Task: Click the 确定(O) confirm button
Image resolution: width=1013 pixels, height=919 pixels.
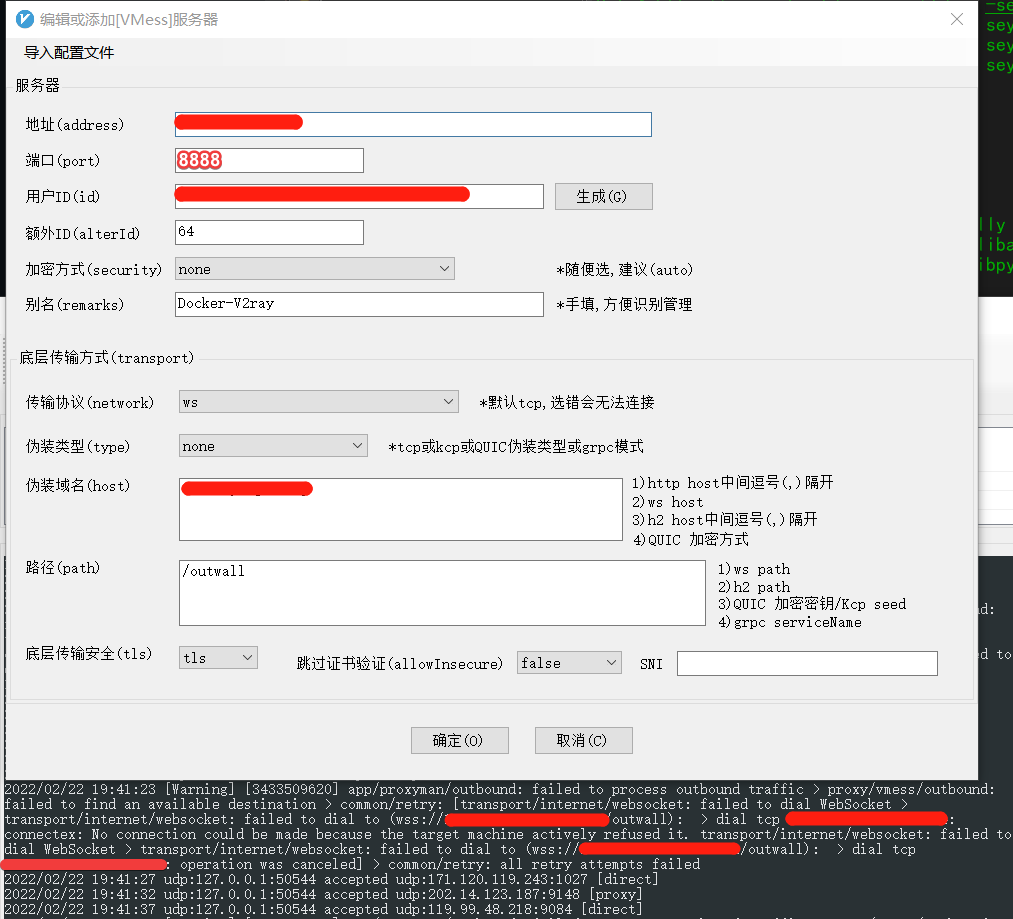Action: 459,740
